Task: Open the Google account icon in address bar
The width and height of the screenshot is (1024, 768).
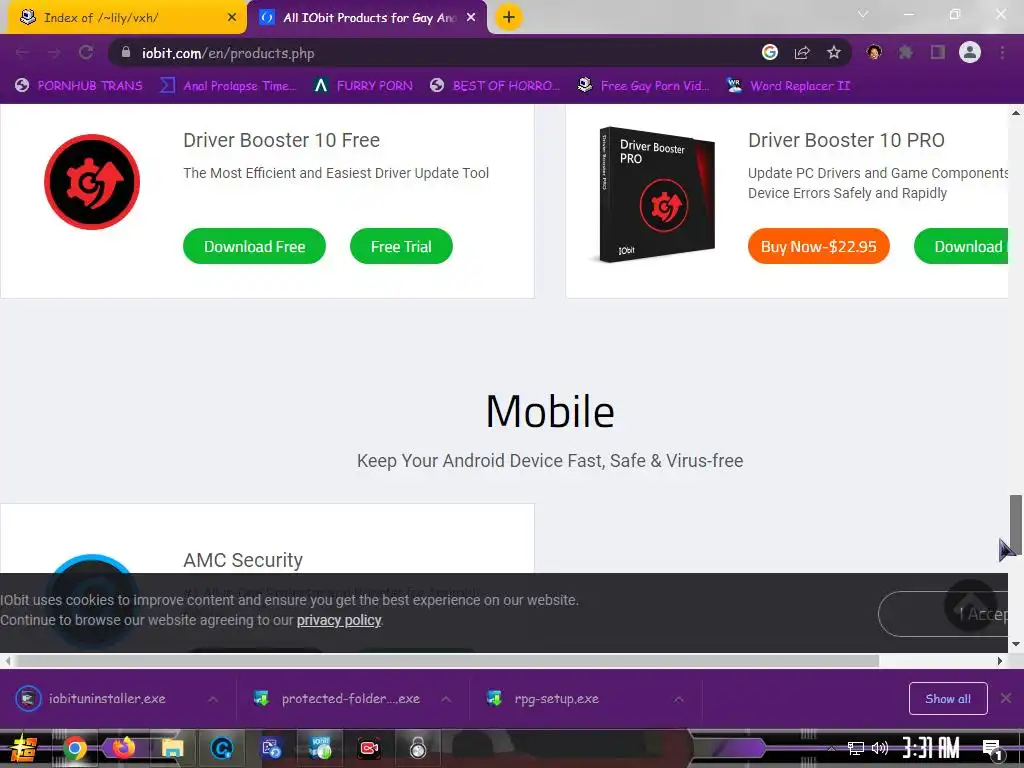Action: click(x=770, y=53)
